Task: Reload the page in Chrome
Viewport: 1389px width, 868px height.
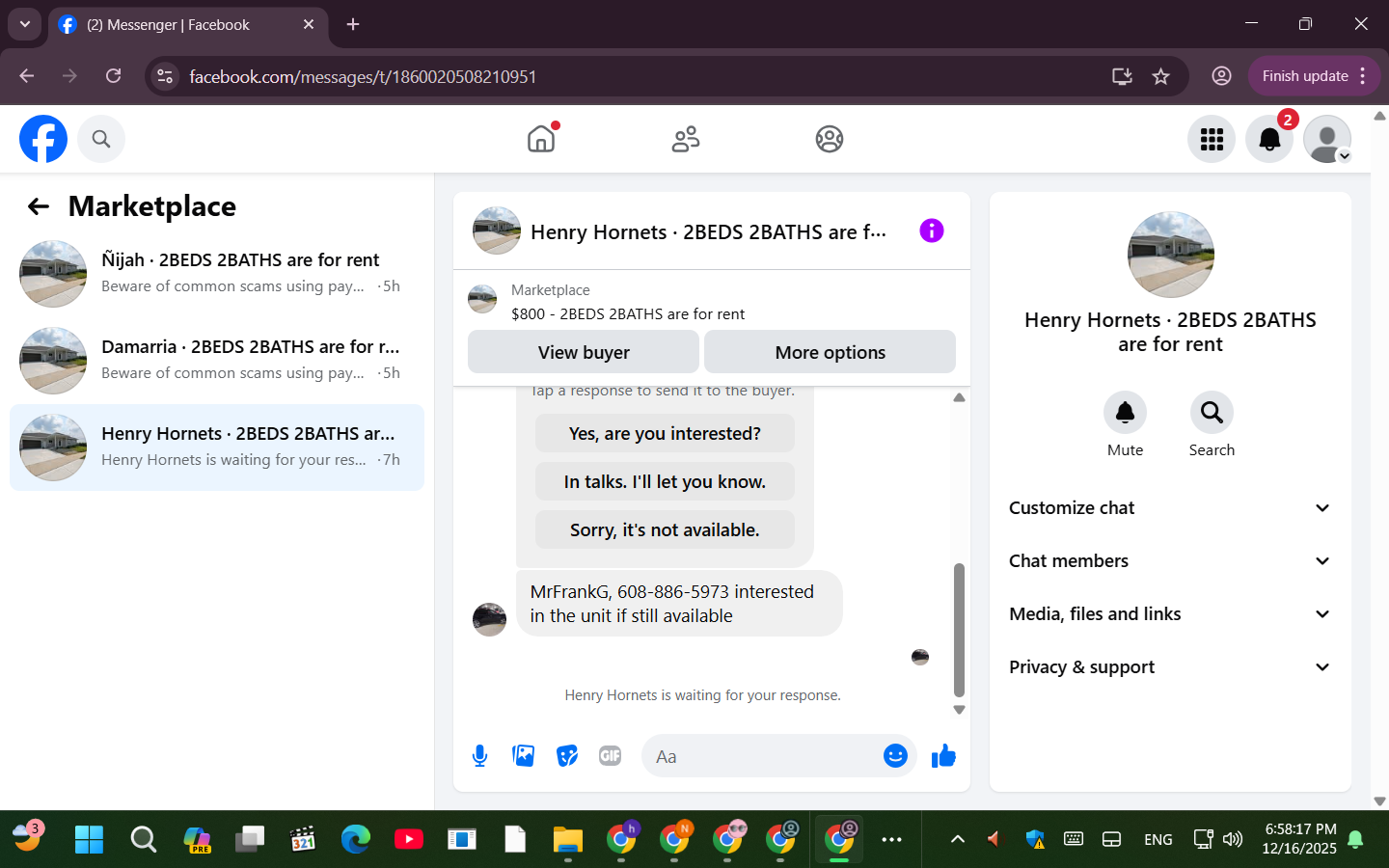Action: pyautogui.click(x=114, y=76)
